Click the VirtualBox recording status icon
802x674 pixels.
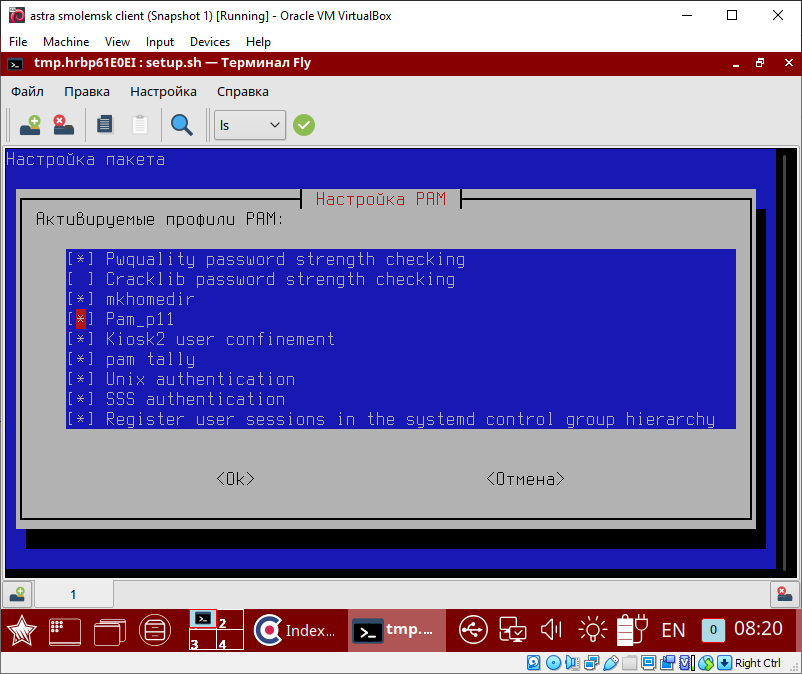(667, 663)
